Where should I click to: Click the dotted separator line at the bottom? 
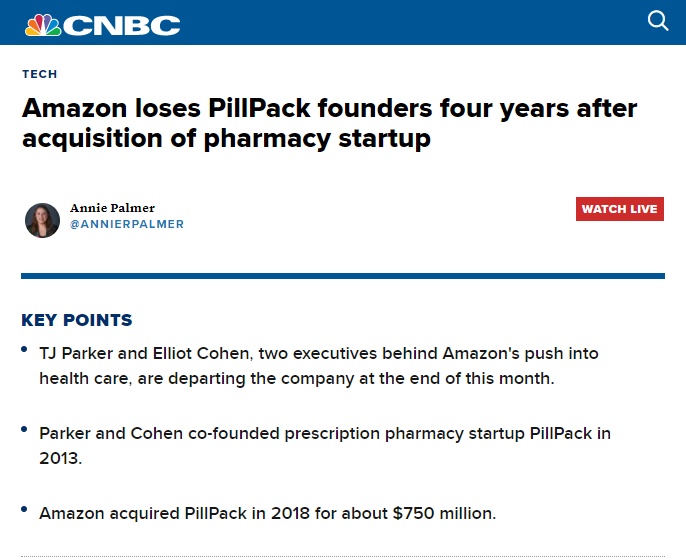point(342,556)
